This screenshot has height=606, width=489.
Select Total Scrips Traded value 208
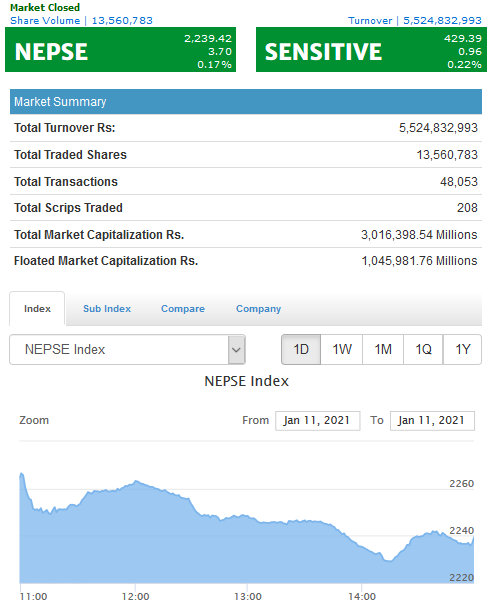(x=467, y=208)
